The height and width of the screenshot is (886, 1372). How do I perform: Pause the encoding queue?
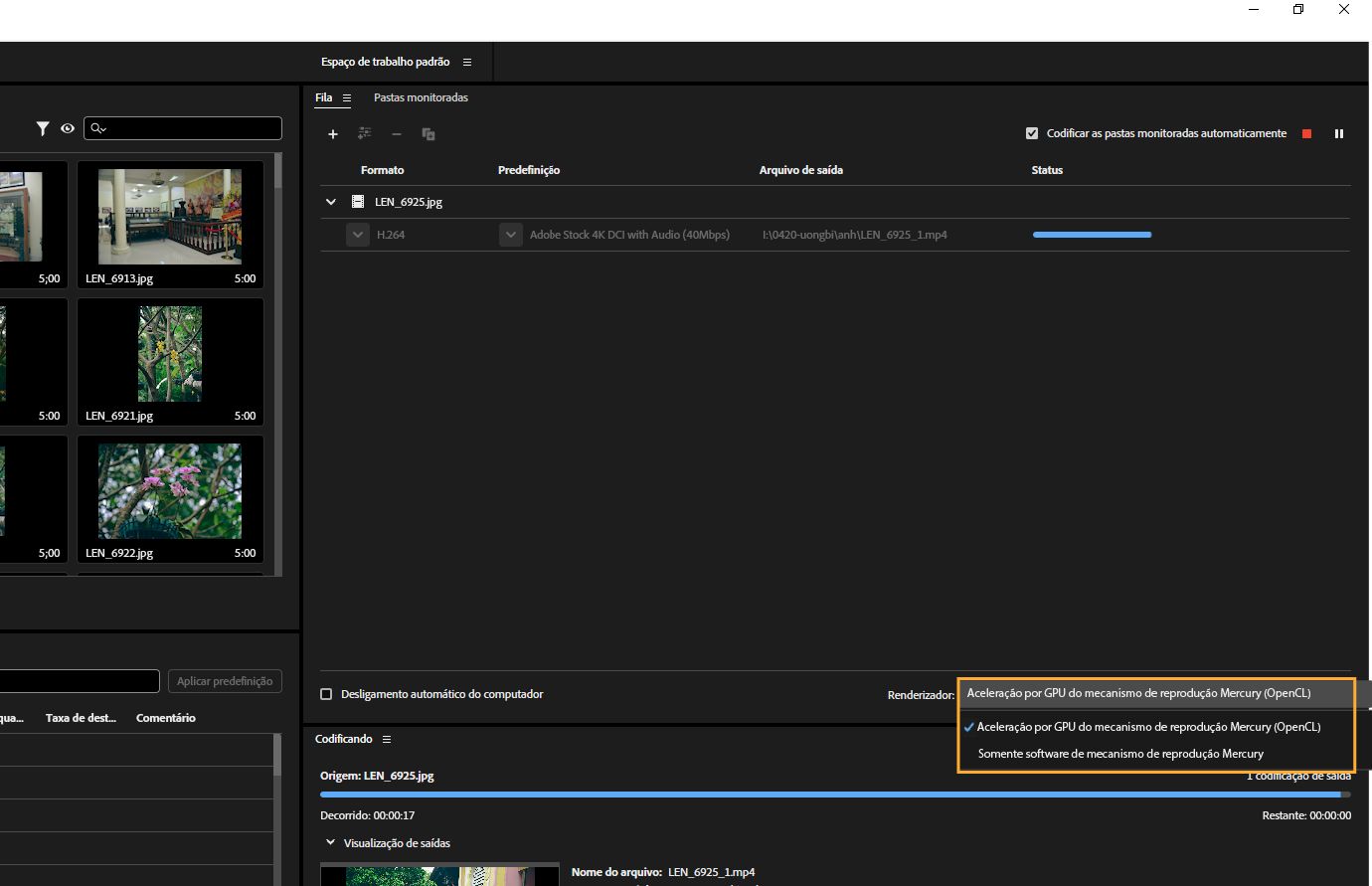(1339, 132)
